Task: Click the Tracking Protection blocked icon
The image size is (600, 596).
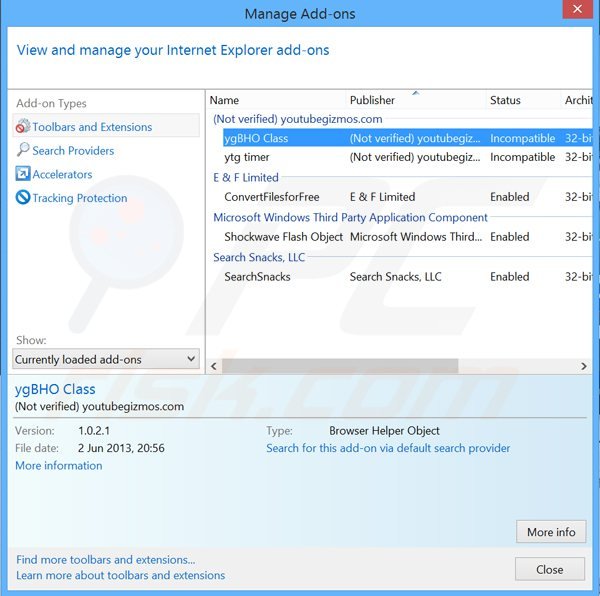Action: point(23,197)
